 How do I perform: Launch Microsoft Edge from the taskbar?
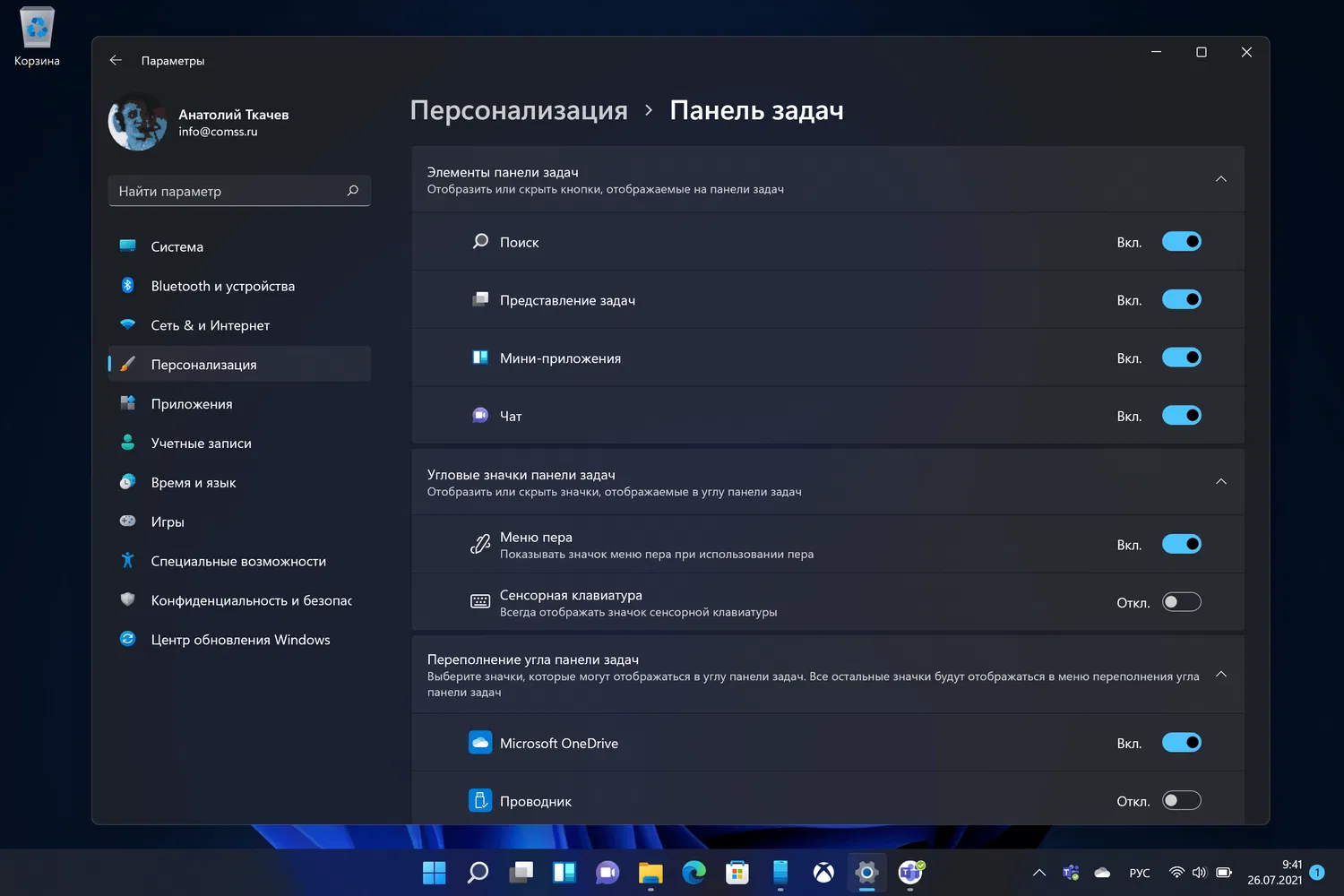click(x=694, y=872)
